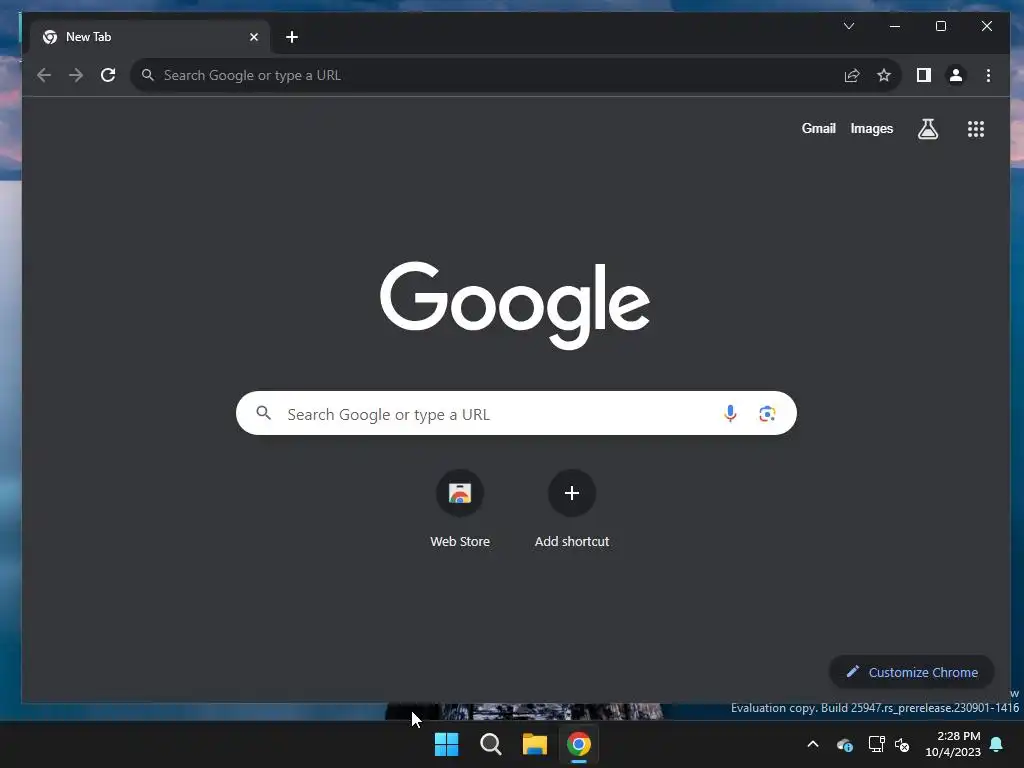Reload the current page
The image size is (1024, 768).
pyautogui.click(x=108, y=75)
